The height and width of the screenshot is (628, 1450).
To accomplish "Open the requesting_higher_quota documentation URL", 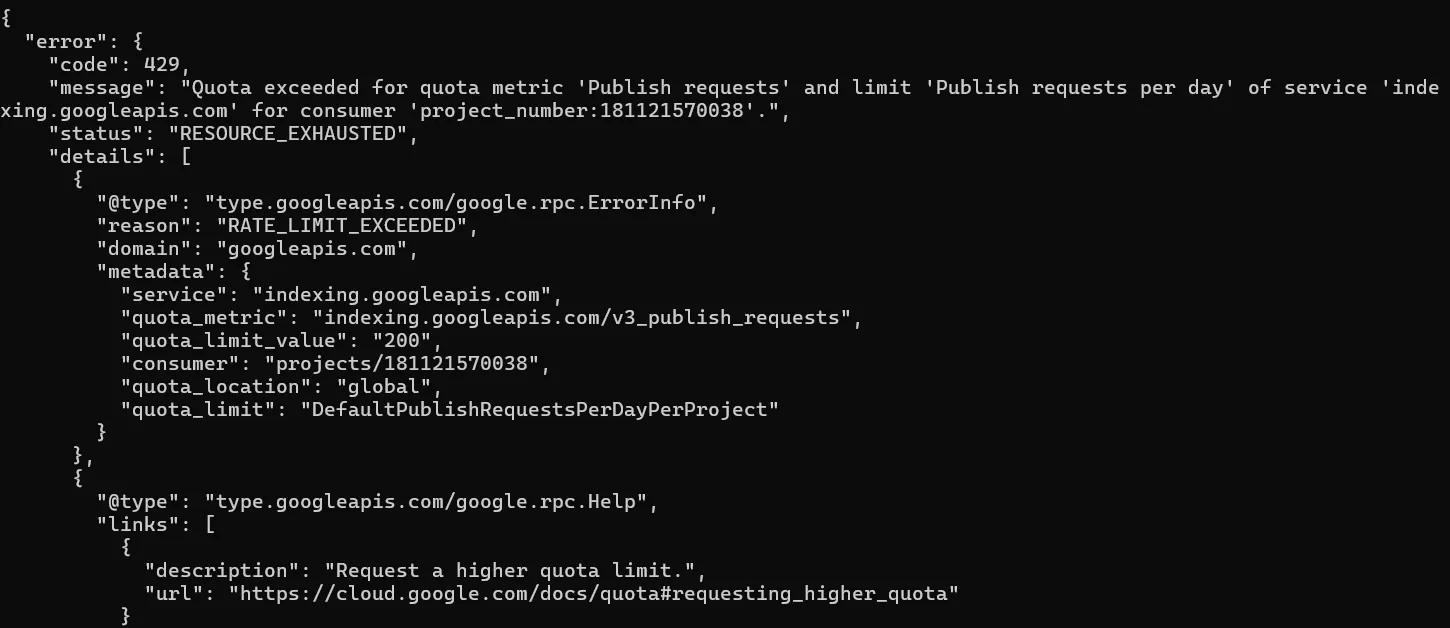I will (594, 594).
